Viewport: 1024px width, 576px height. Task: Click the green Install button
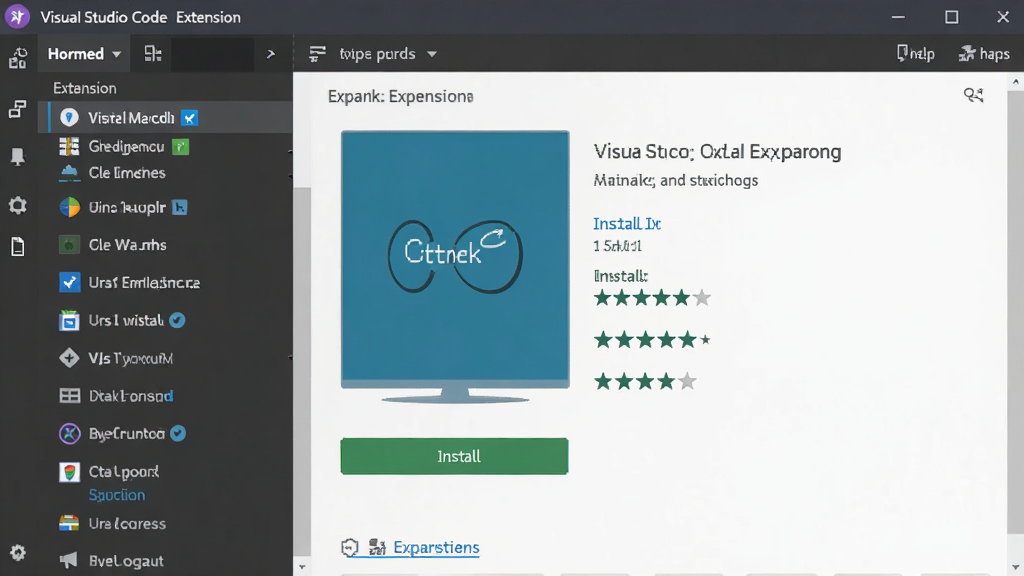click(x=455, y=456)
